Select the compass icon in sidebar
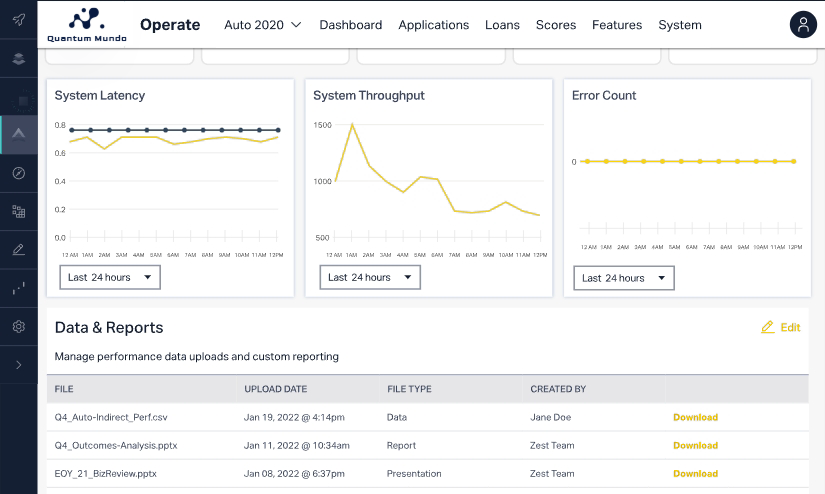The height and width of the screenshot is (494, 825). (18, 173)
